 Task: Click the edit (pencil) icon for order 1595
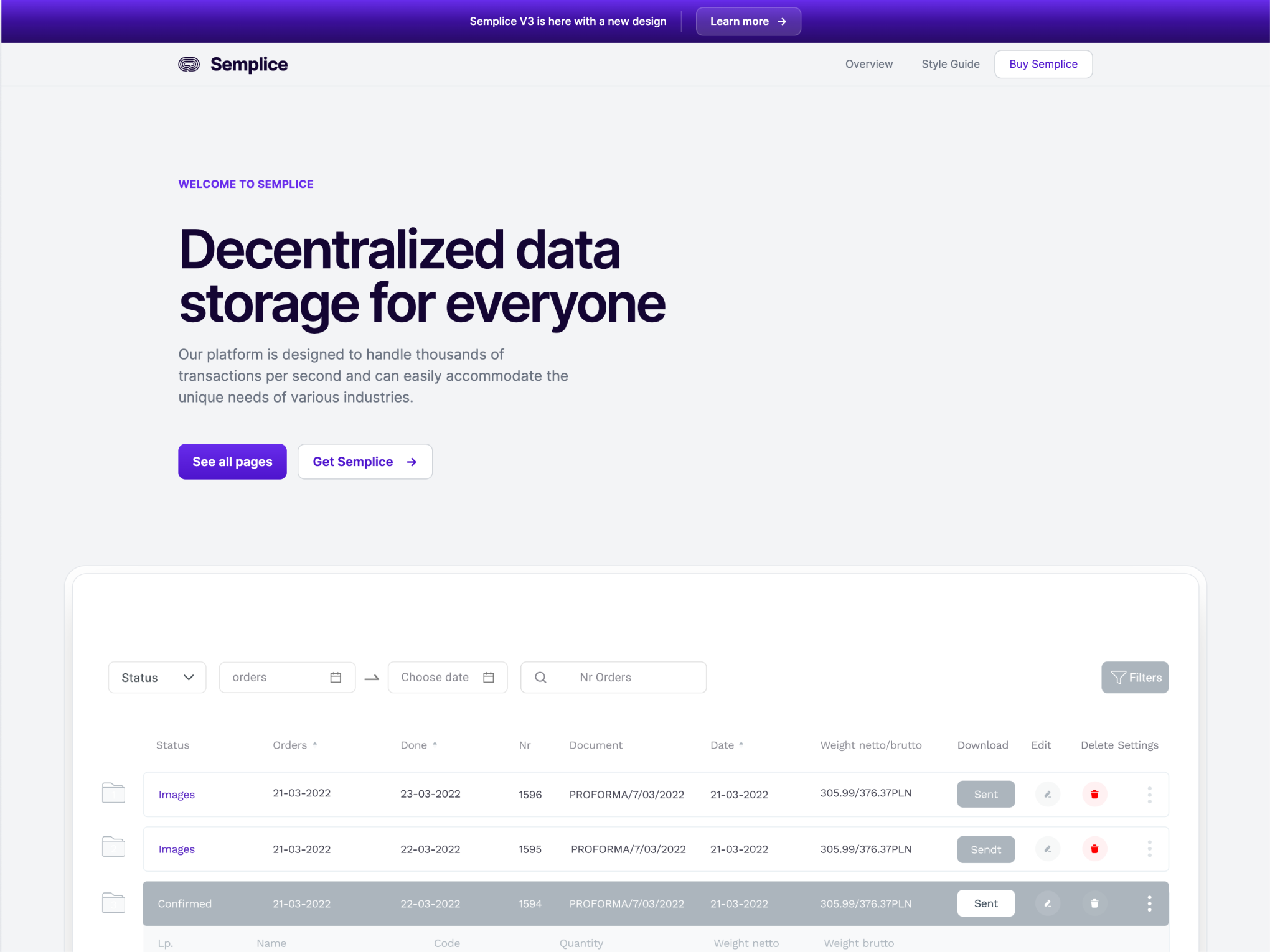[x=1046, y=849]
